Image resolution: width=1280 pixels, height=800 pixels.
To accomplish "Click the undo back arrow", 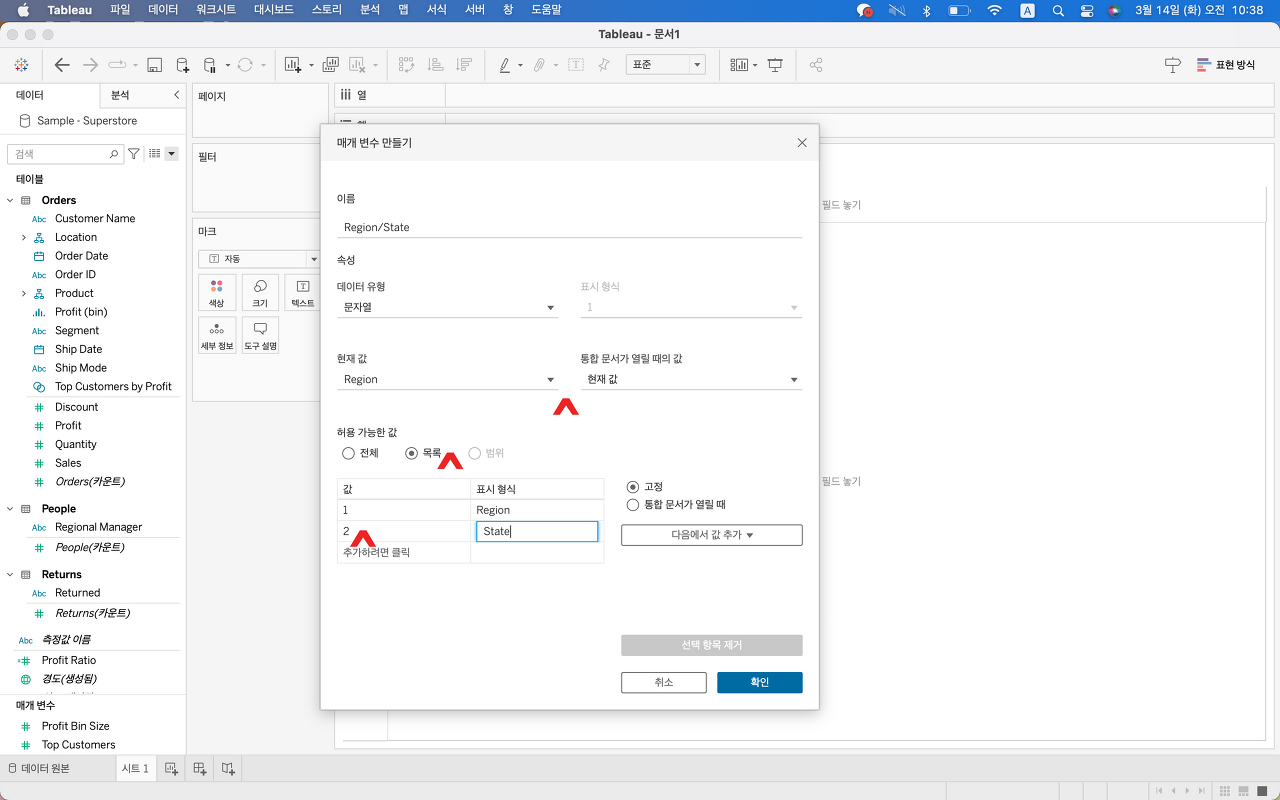I will [x=62, y=65].
